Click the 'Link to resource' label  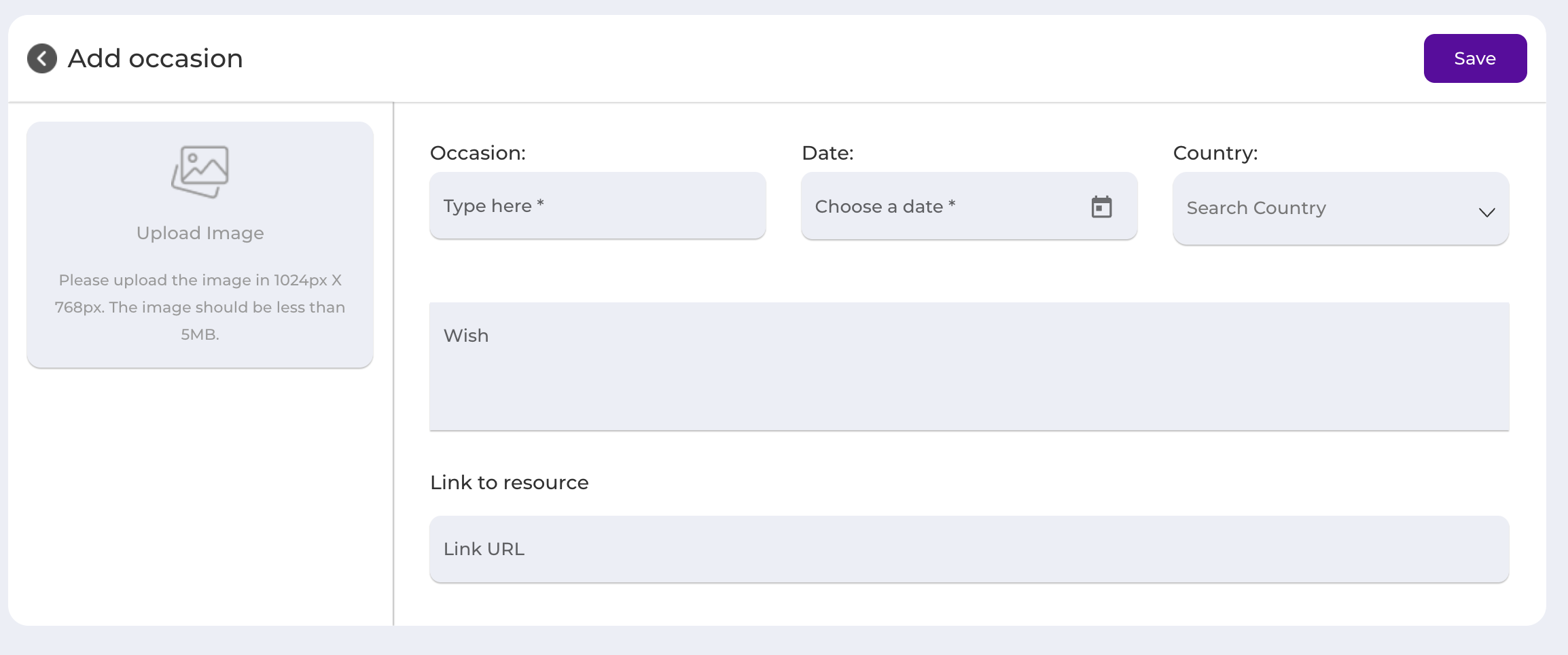click(x=509, y=482)
